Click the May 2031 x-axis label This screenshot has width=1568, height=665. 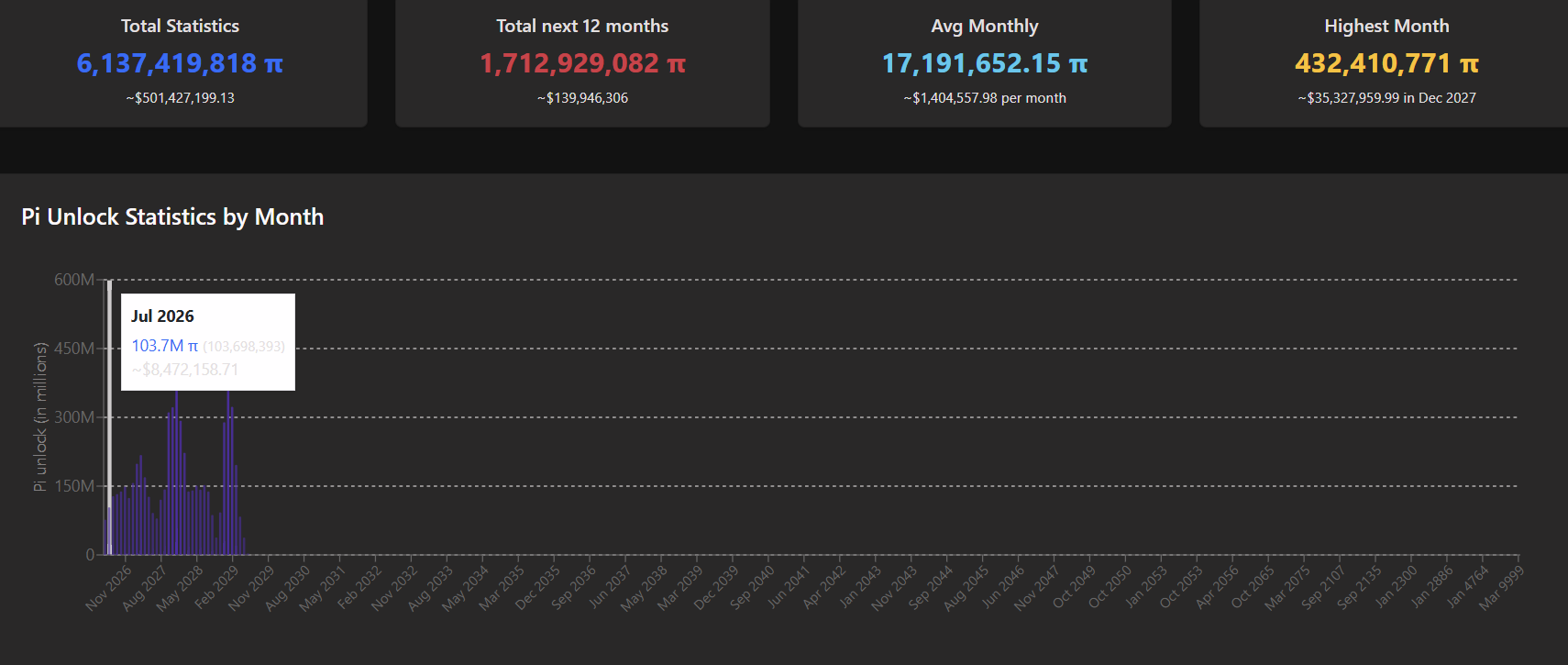pyautogui.click(x=323, y=588)
